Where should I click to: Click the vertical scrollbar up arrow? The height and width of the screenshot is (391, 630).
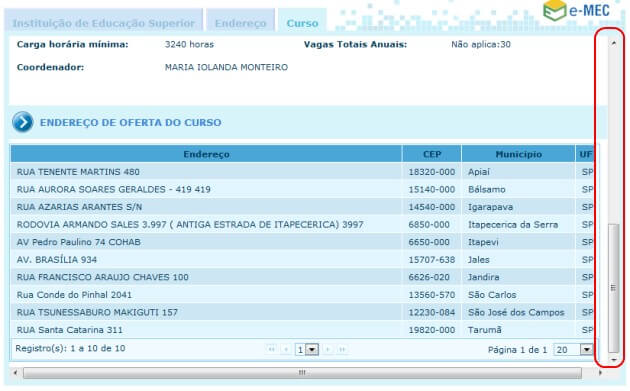tap(613, 43)
